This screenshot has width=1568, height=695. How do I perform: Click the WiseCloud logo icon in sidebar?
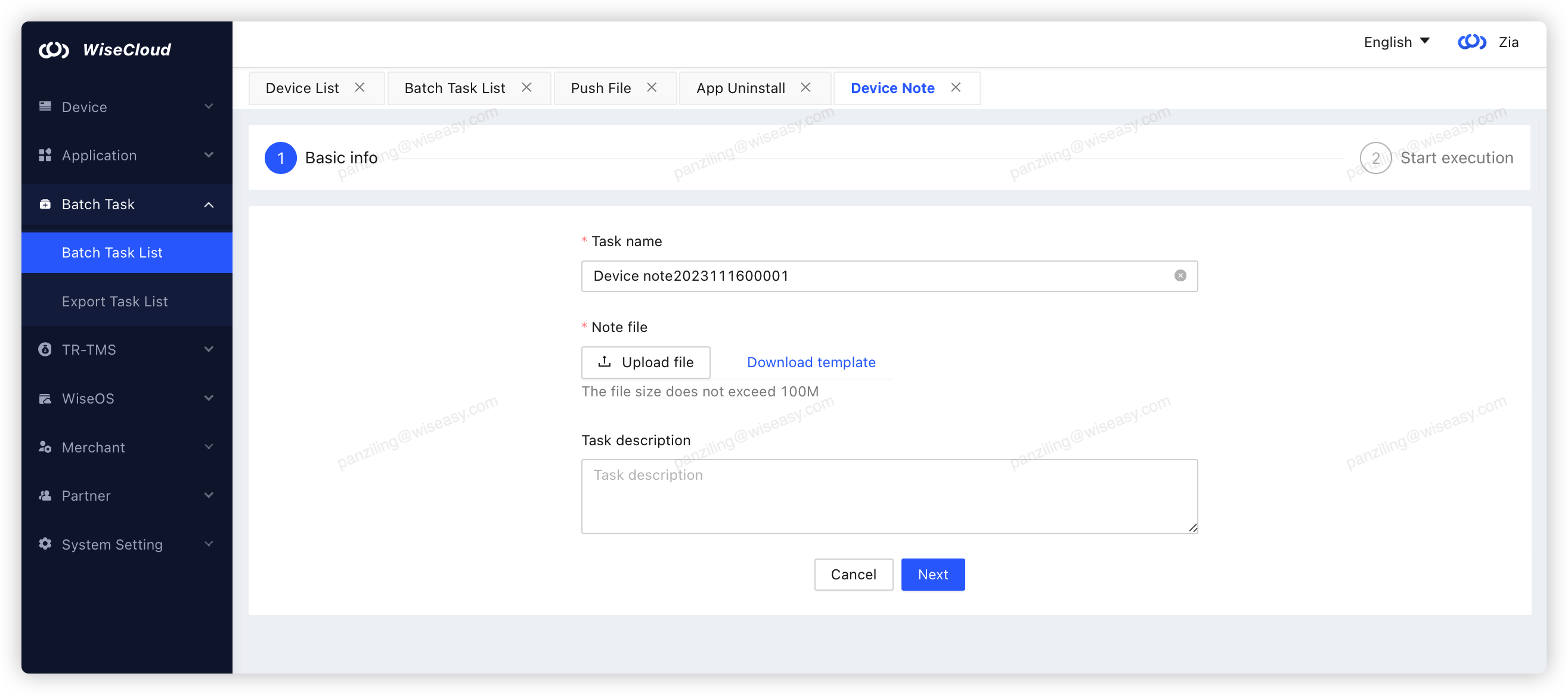54,49
